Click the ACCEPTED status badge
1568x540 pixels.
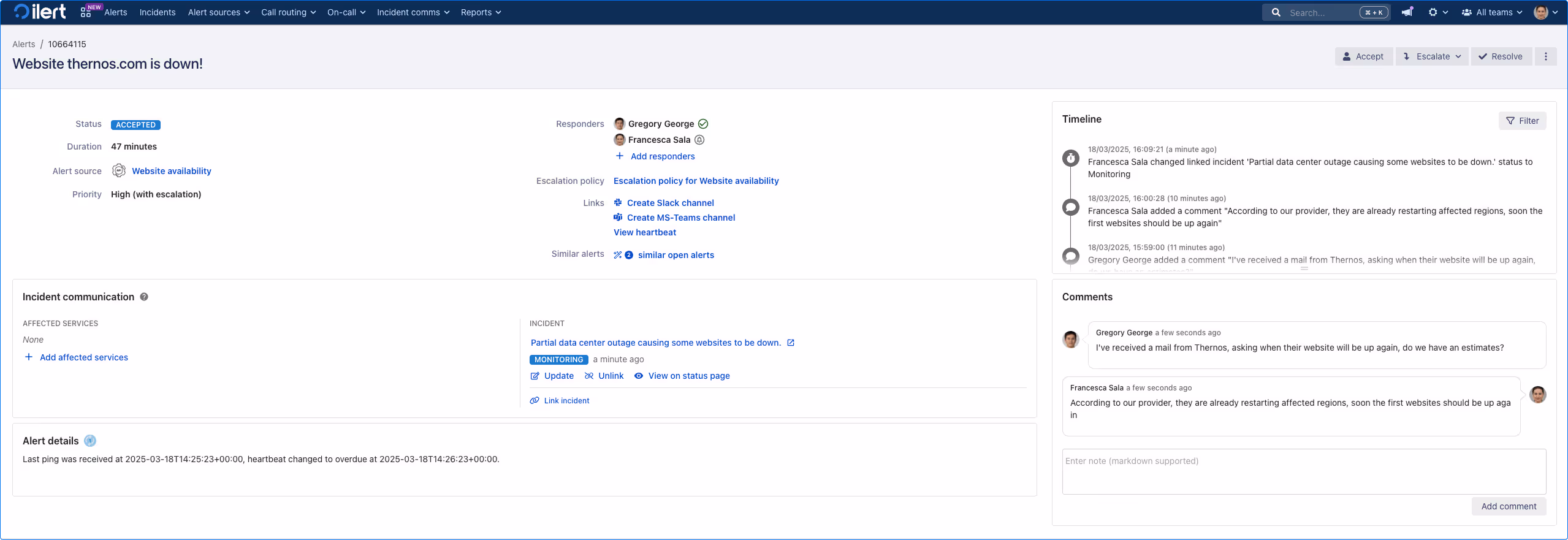[x=135, y=124]
